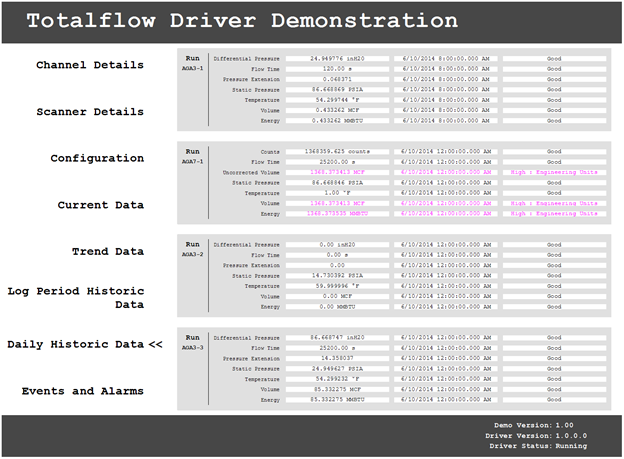624x459 pixels.
Task: Select AGA3-1 pressure extension value 0.068371
Action: pyautogui.click(x=337, y=79)
